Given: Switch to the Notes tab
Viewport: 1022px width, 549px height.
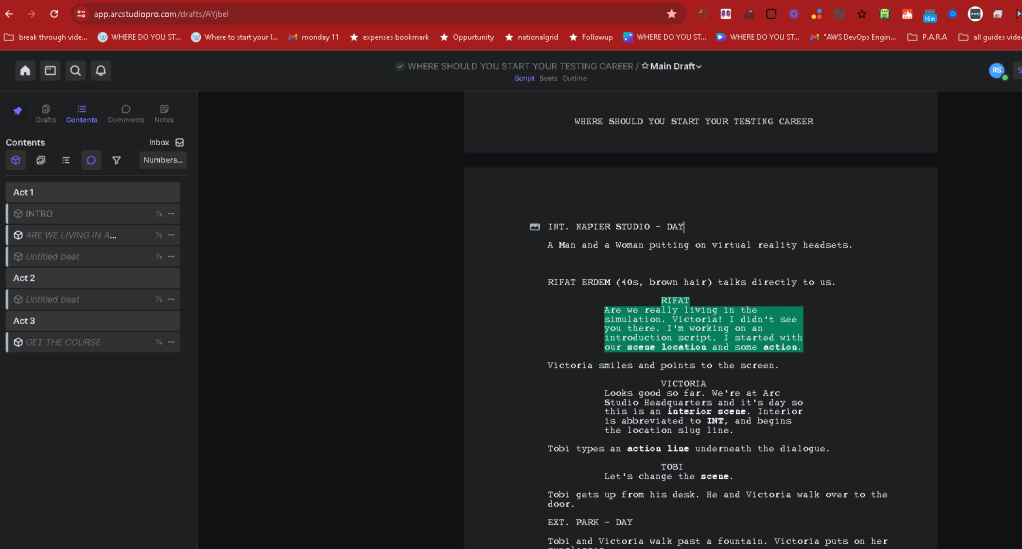Looking at the screenshot, I should (x=164, y=113).
